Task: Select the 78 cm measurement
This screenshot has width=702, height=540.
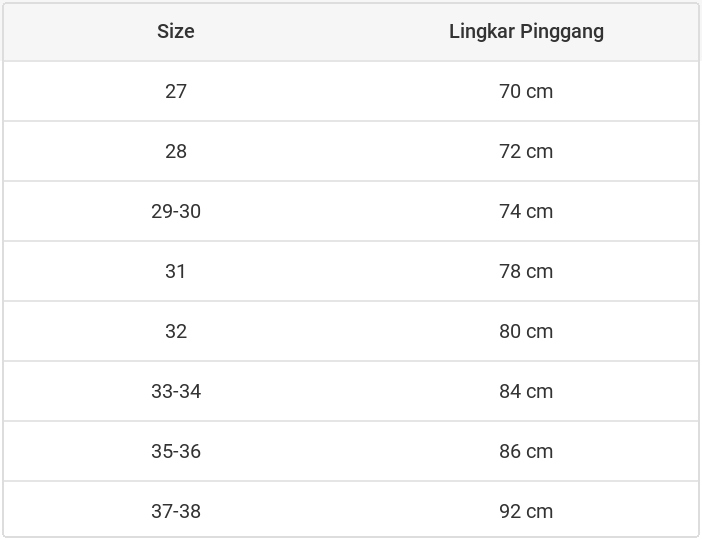Action: [x=526, y=271]
